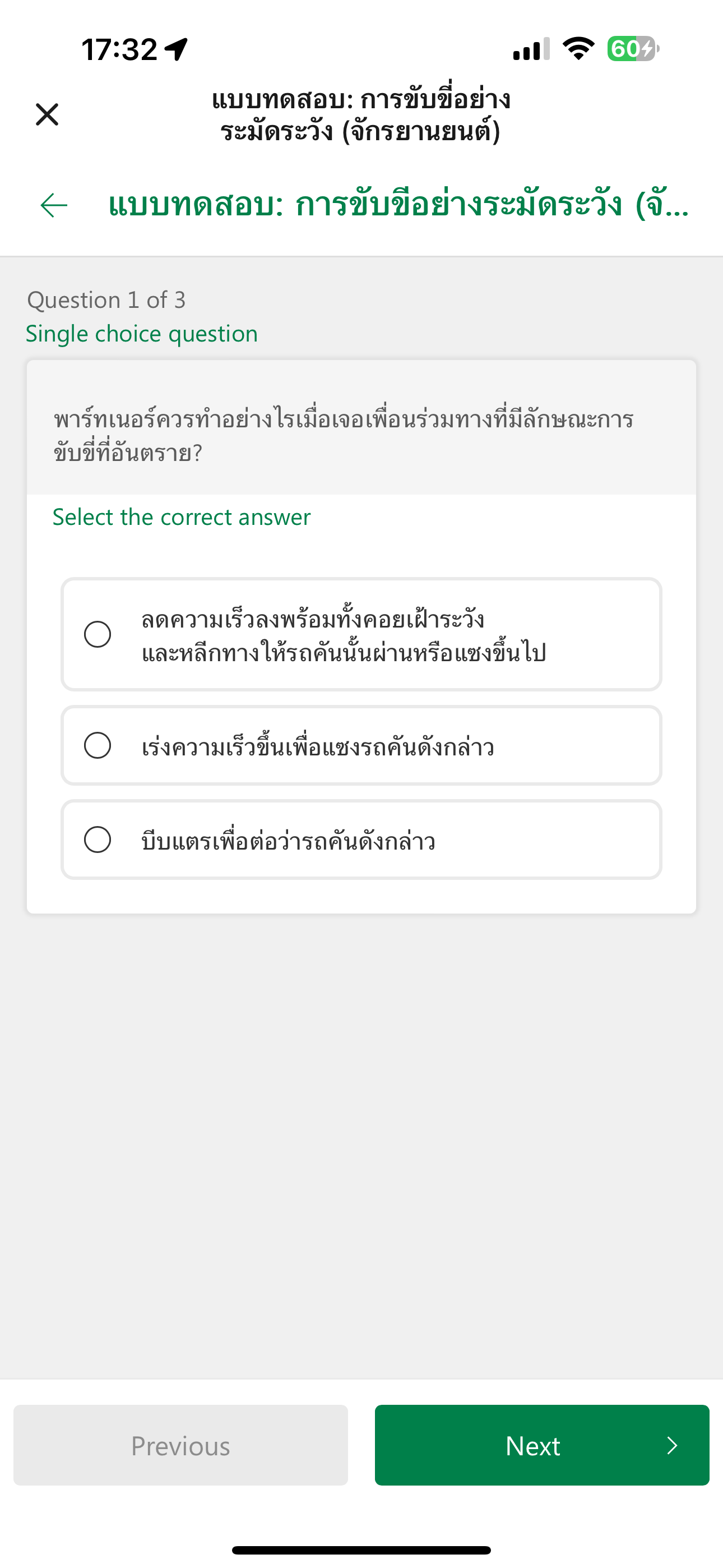Tap the 17:32 clock in status bar

pyautogui.click(x=120, y=49)
